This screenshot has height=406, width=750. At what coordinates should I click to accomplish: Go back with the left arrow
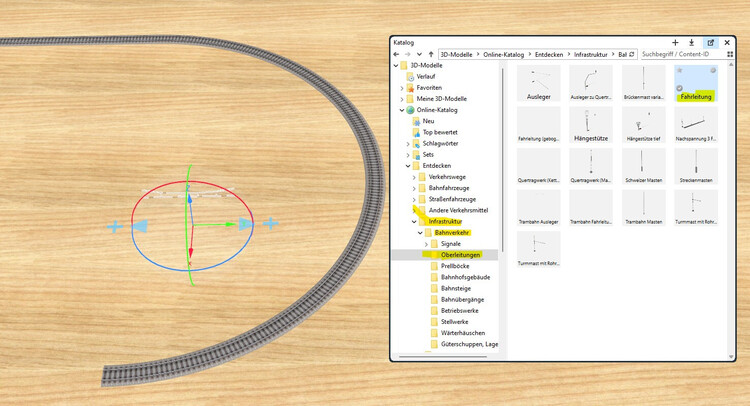396,55
